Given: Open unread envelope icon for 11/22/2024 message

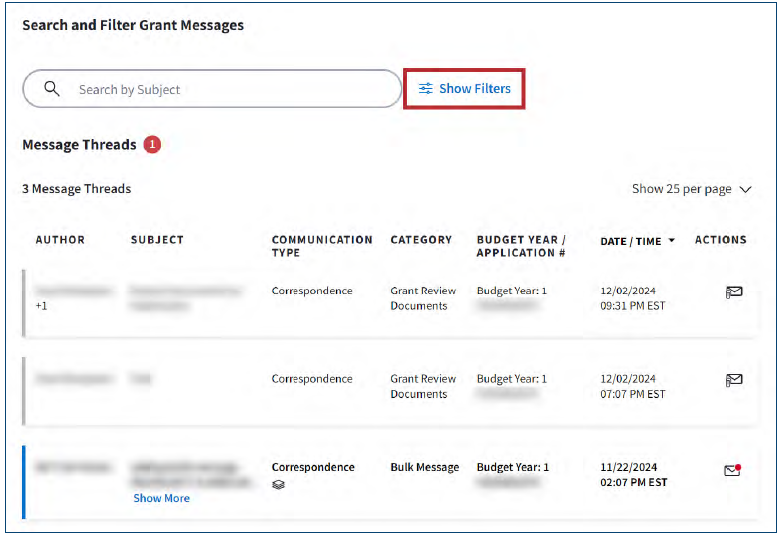Looking at the screenshot, I should click(x=733, y=470).
